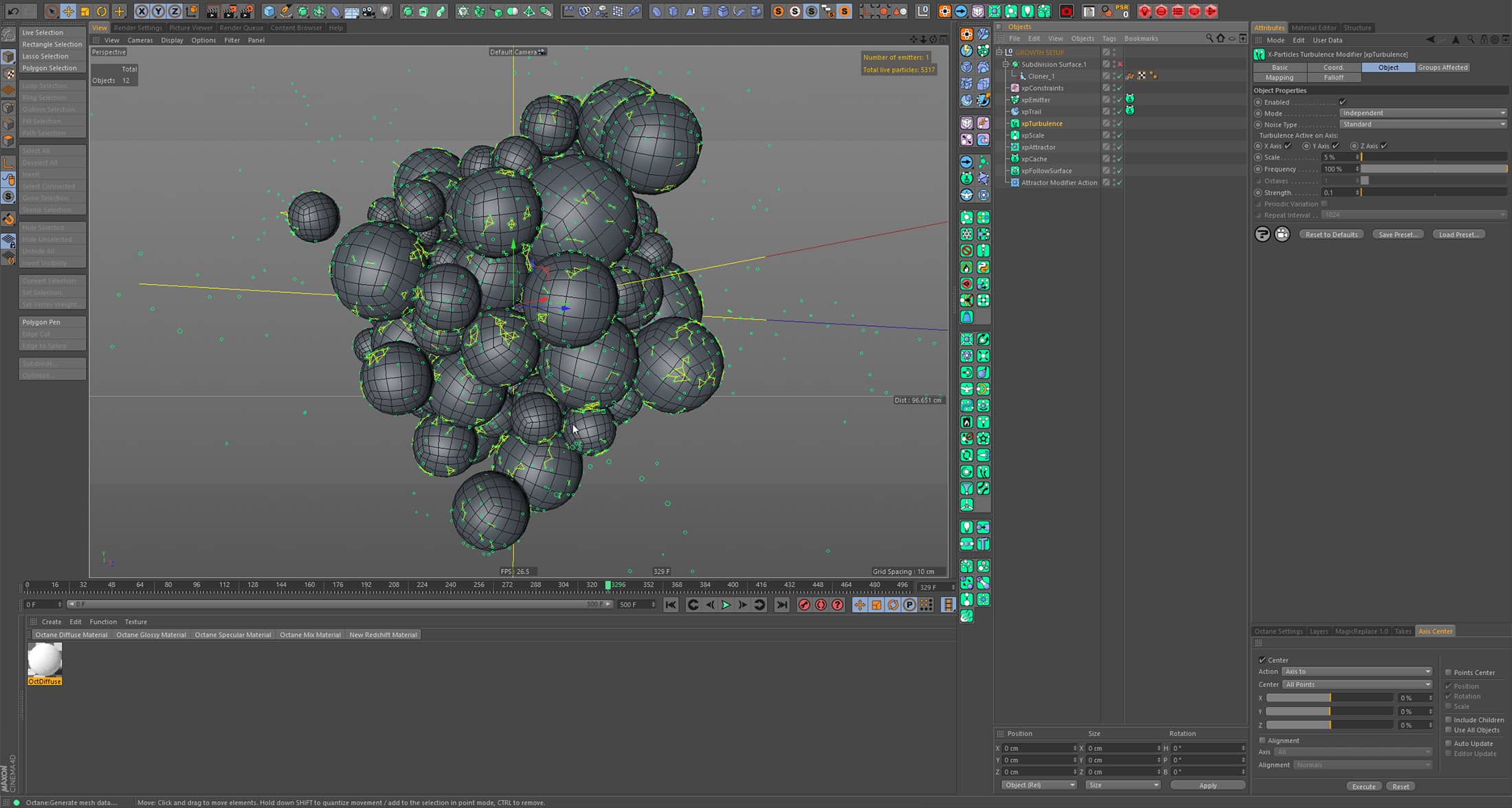This screenshot has height=808, width=1512.
Task: Toggle the Z Axis turbulence checkbox
Action: pos(1383,146)
